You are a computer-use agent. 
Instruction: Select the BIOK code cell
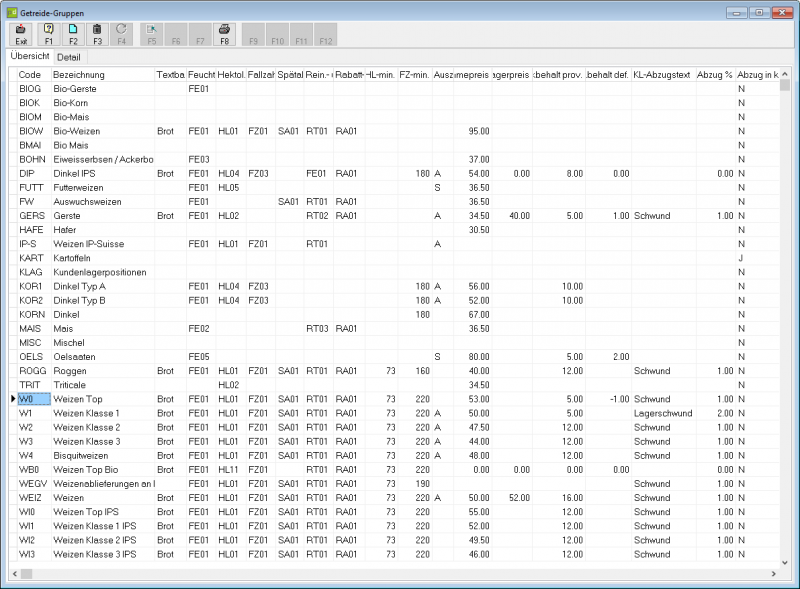tap(34, 103)
